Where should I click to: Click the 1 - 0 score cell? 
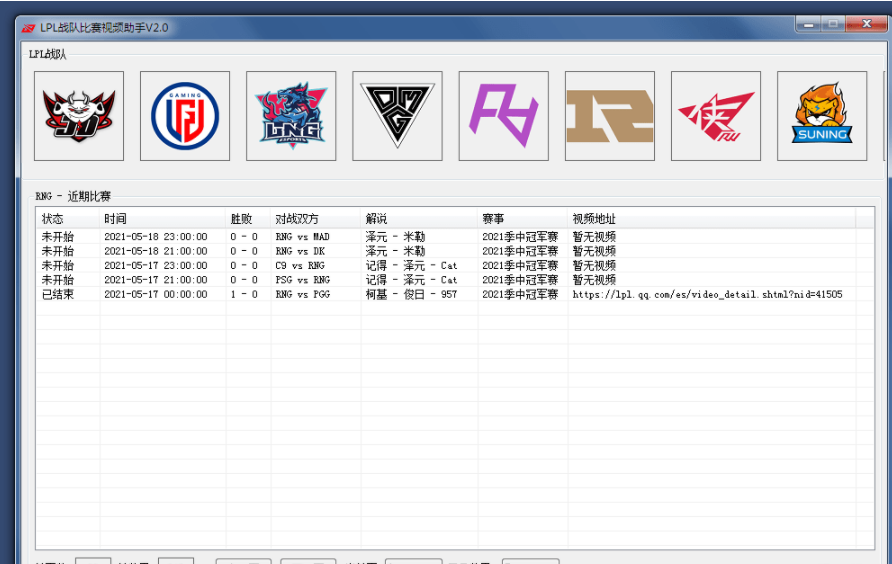tap(244, 294)
